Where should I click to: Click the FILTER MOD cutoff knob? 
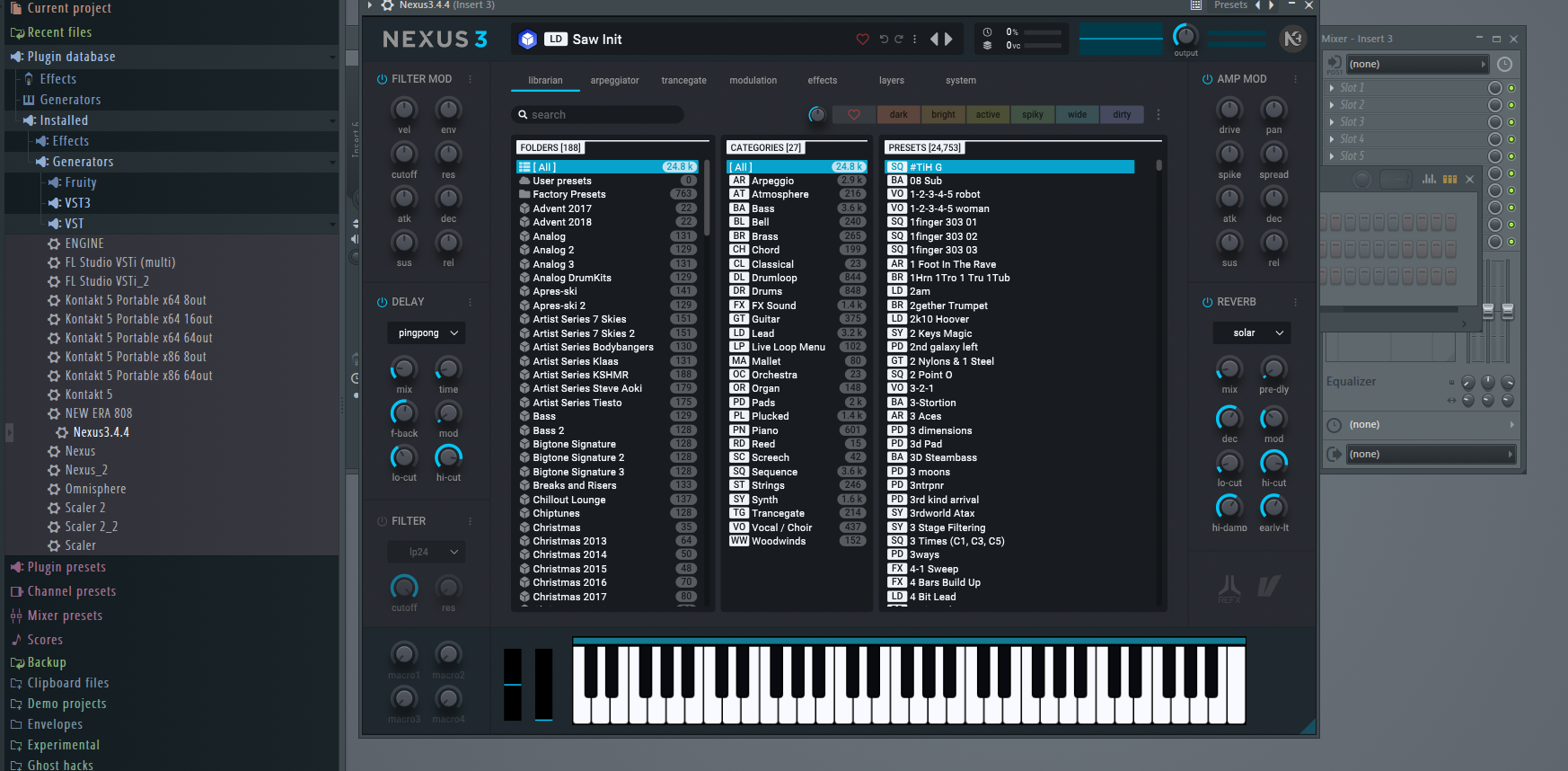coord(404,154)
